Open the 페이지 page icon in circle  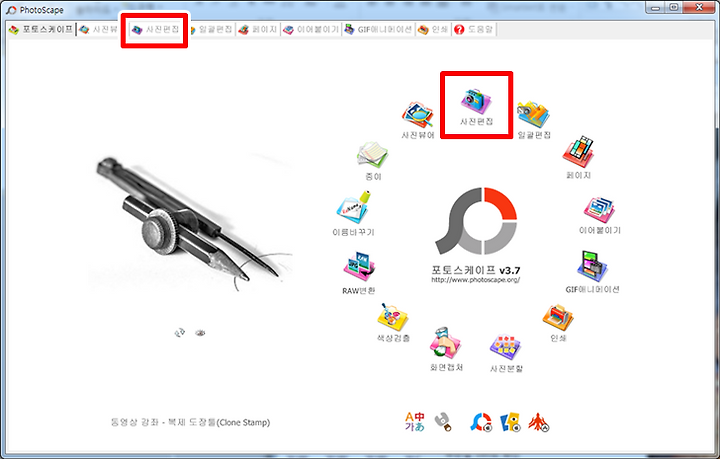[x=578, y=157]
